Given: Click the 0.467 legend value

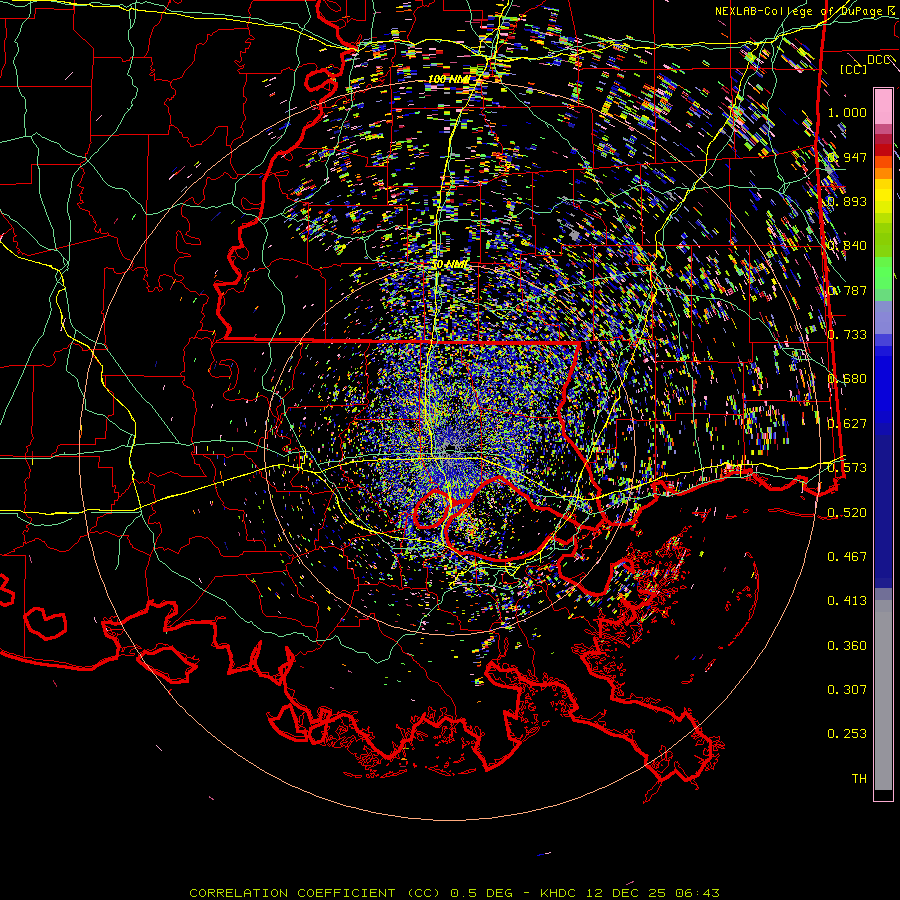Looking at the screenshot, I should [847, 556].
